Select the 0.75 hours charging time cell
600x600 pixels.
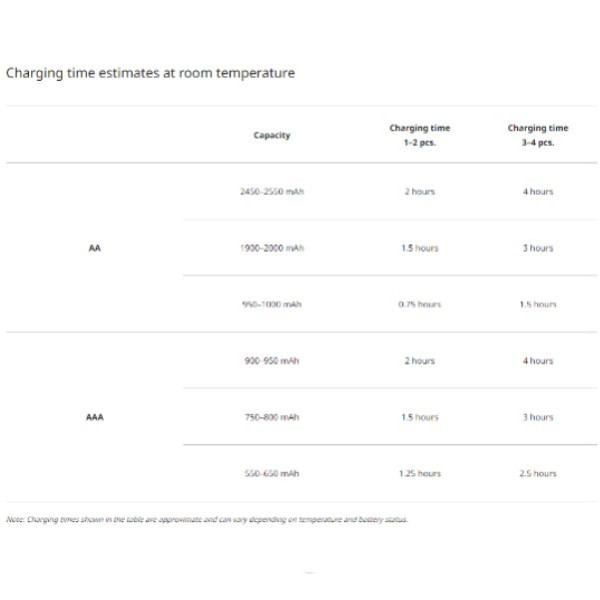420,304
